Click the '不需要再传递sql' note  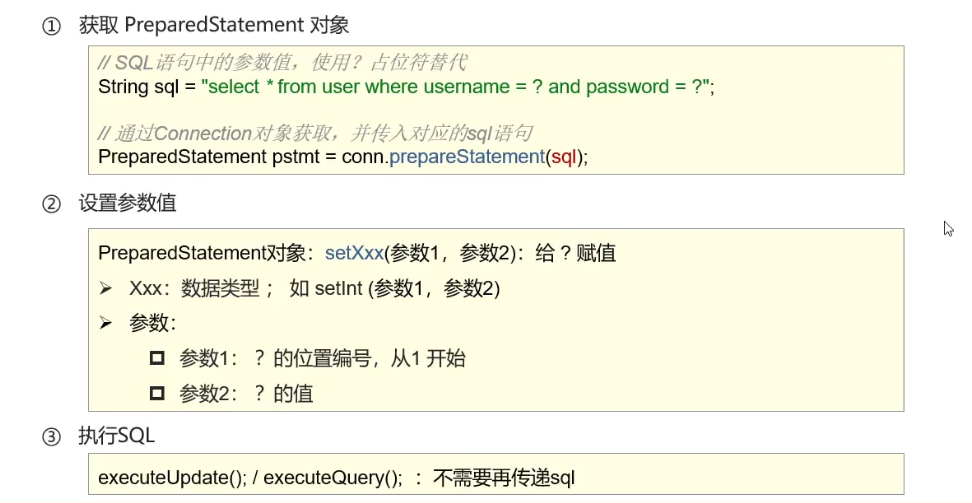[x=504, y=477]
